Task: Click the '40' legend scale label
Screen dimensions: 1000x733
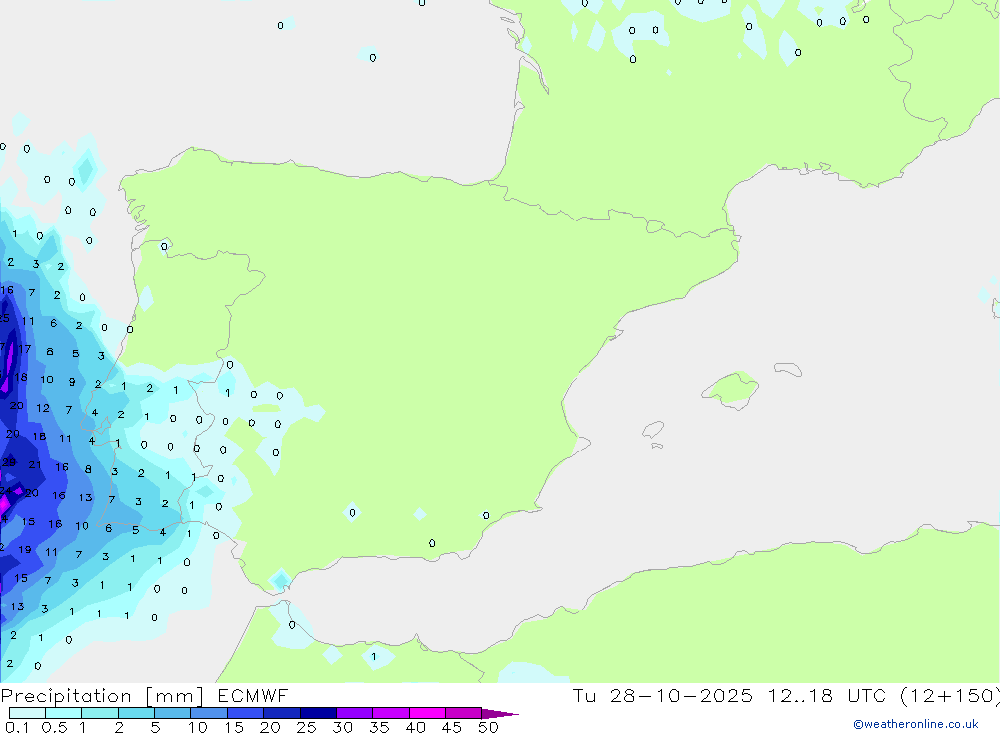Action: (415, 727)
